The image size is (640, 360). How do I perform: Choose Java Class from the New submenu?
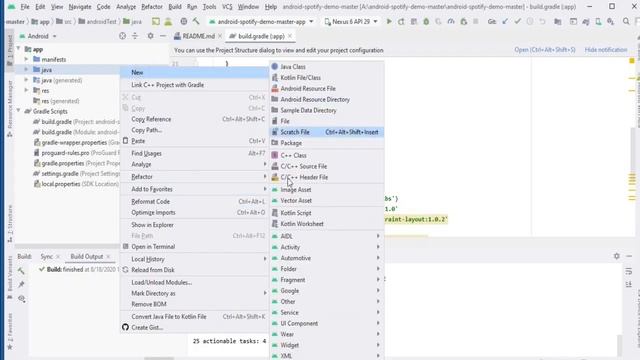[327, 67]
